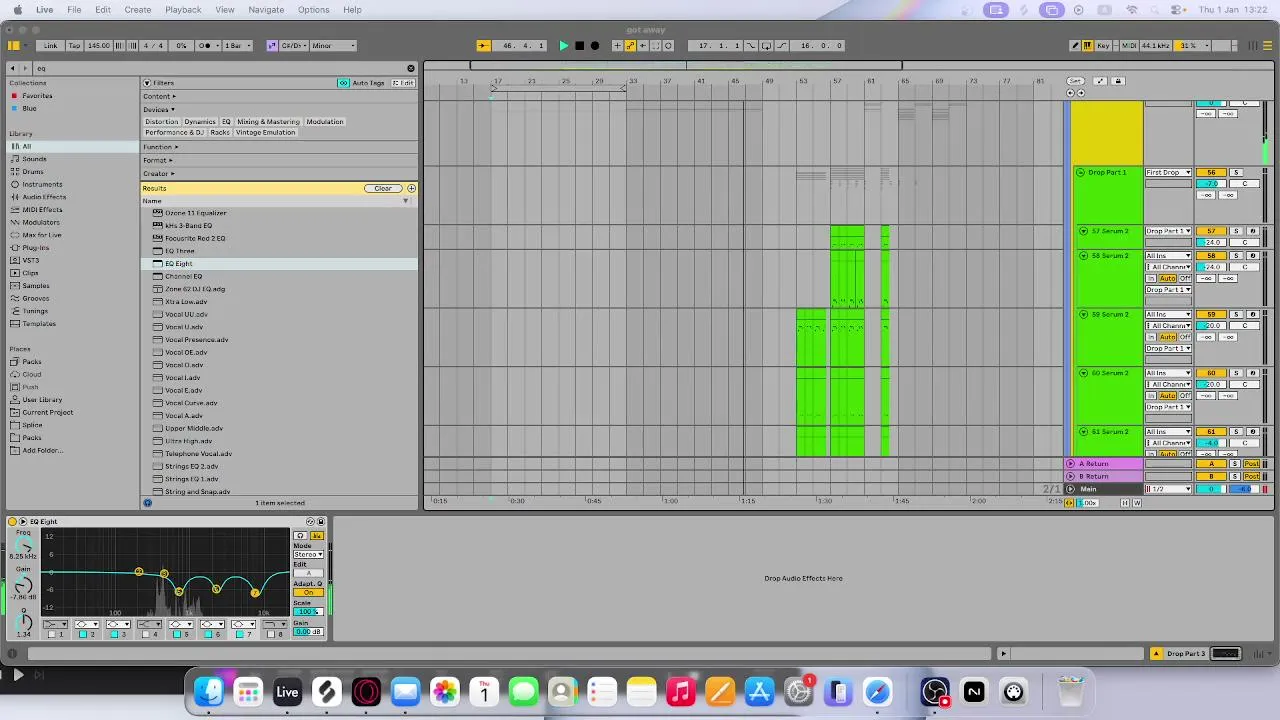Select the MIDI Effects browser category
The width and height of the screenshot is (1280, 720).
[42, 209]
